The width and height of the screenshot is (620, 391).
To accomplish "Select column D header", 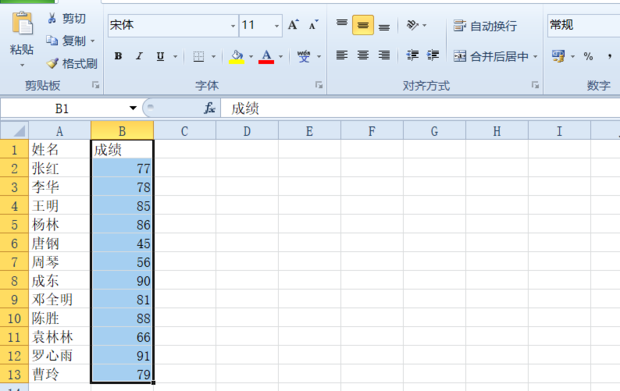I will point(247,131).
